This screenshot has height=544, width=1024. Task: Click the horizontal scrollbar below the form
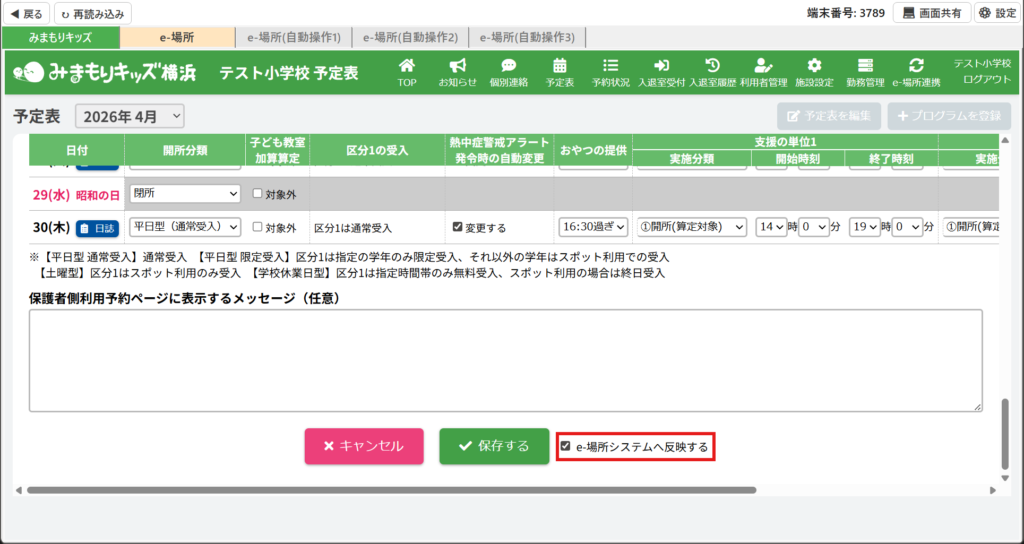pos(391,490)
